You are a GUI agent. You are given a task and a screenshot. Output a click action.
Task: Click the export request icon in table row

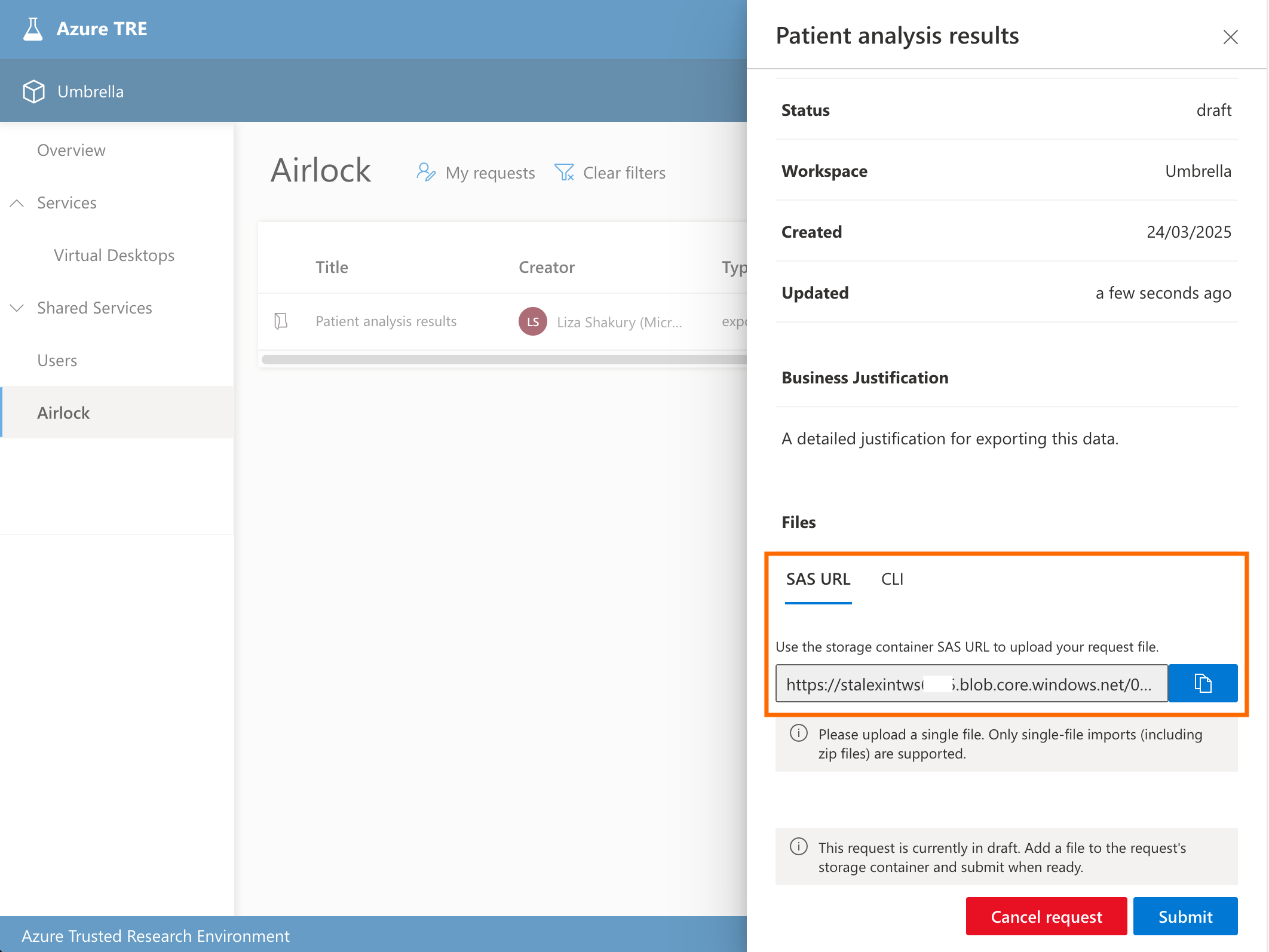[281, 321]
